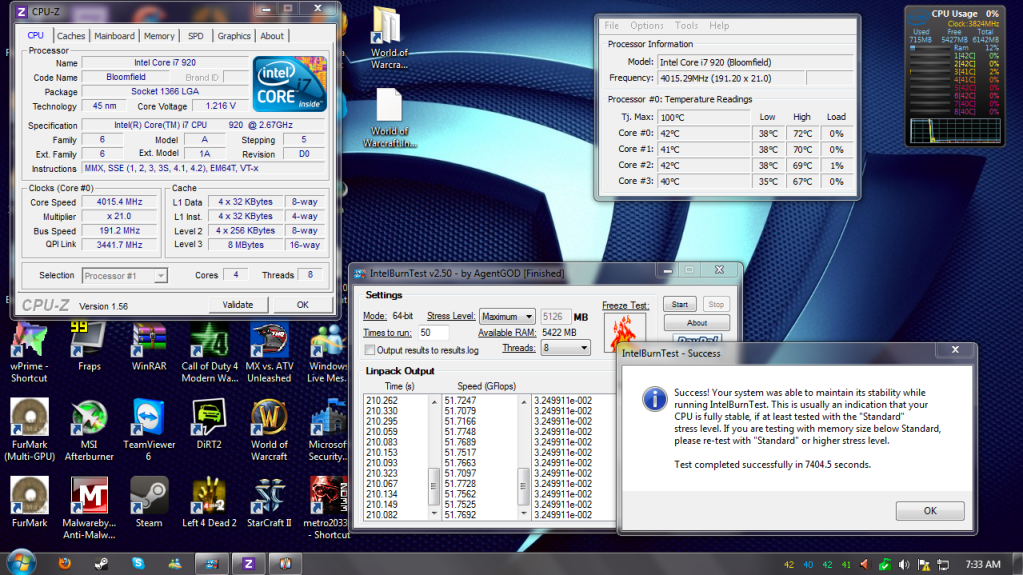Select the Memory tab in CPU-Z
Viewport: 1023px width, 575px height.
159,36
